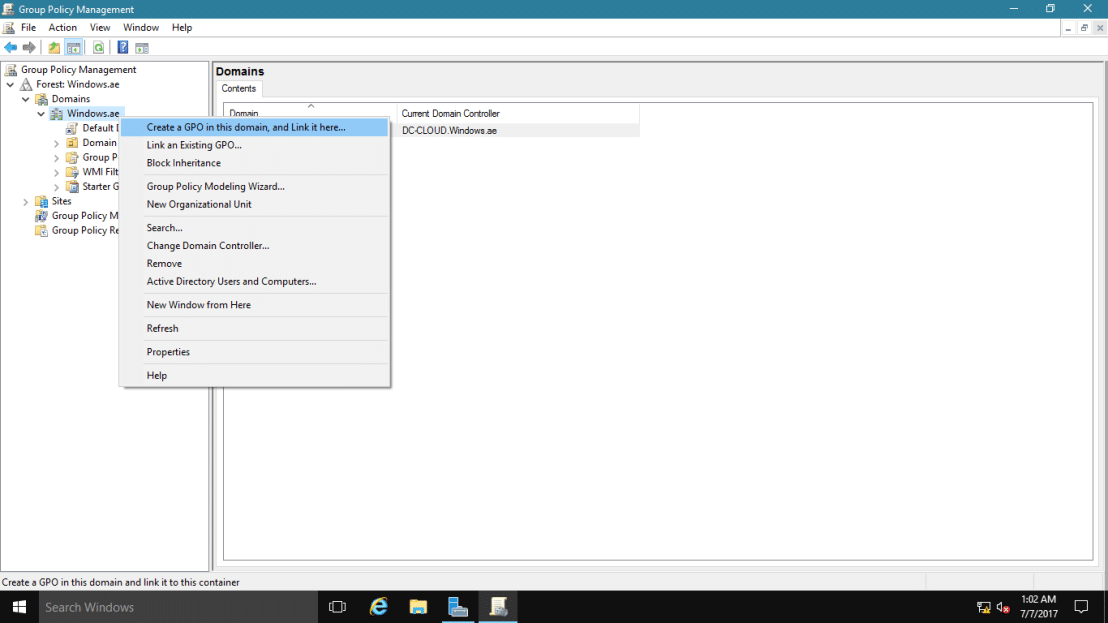
Task: Select New Organizational Unit
Action: tap(254, 204)
